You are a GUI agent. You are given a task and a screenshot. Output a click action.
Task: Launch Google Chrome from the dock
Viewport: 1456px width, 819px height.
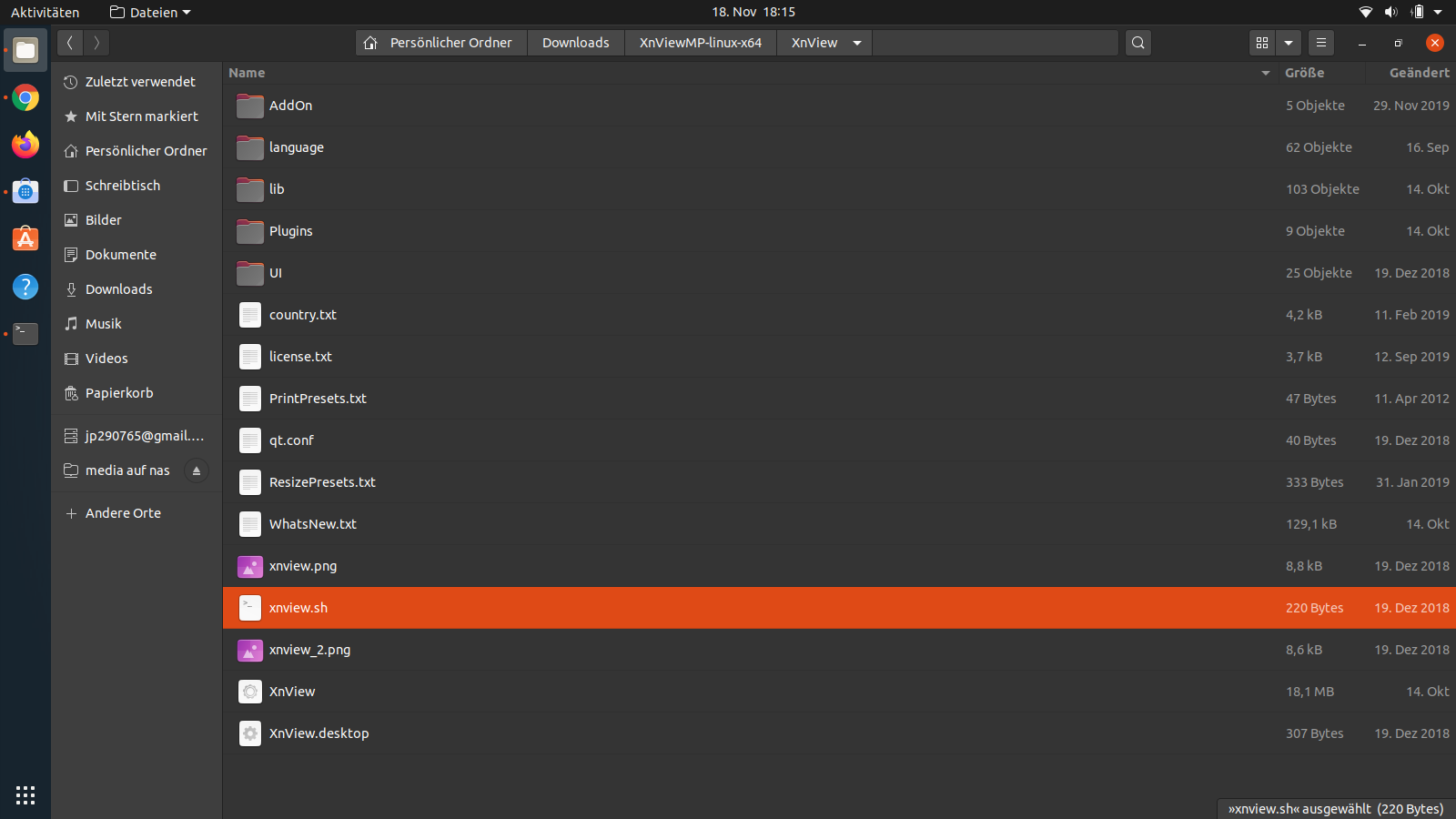(x=25, y=97)
